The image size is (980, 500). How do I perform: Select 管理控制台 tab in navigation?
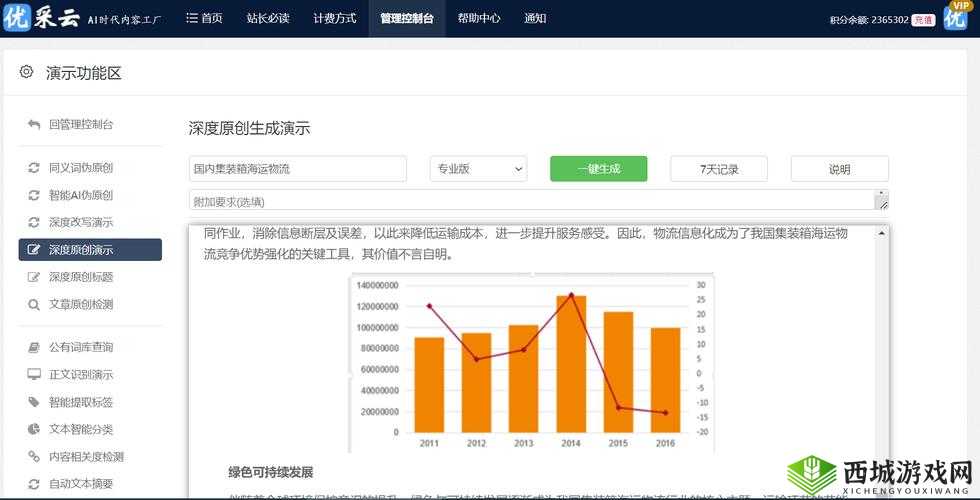[x=407, y=18]
